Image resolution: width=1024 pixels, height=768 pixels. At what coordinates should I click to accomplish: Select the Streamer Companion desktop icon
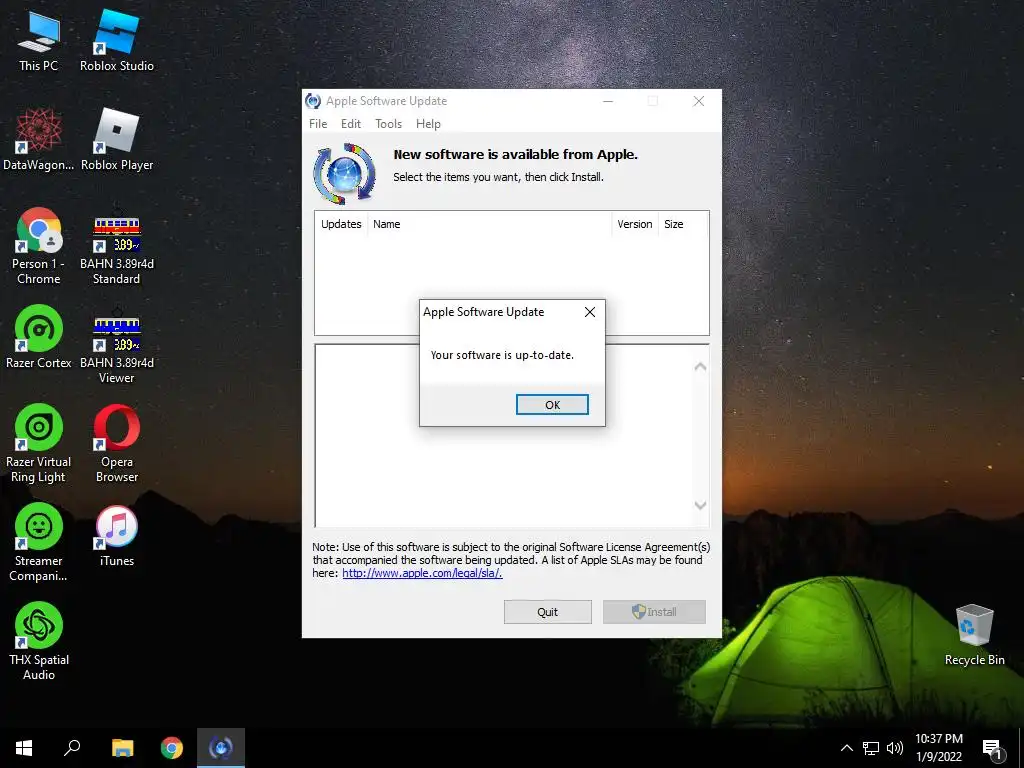39,543
